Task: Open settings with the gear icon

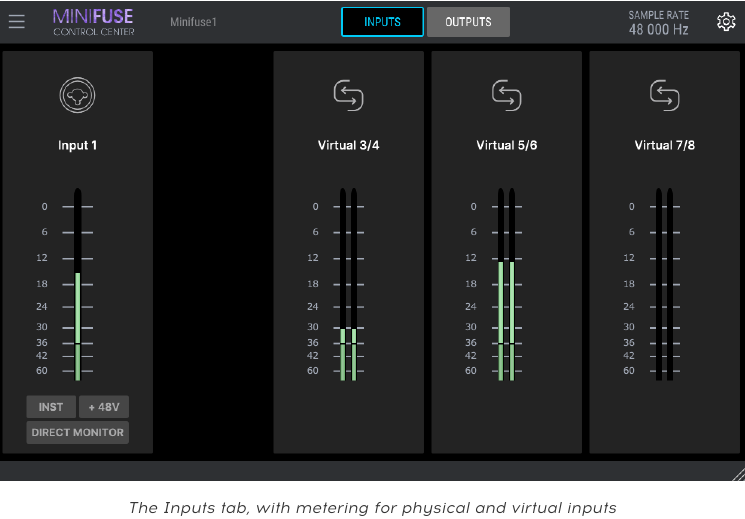Action: click(726, 22)
